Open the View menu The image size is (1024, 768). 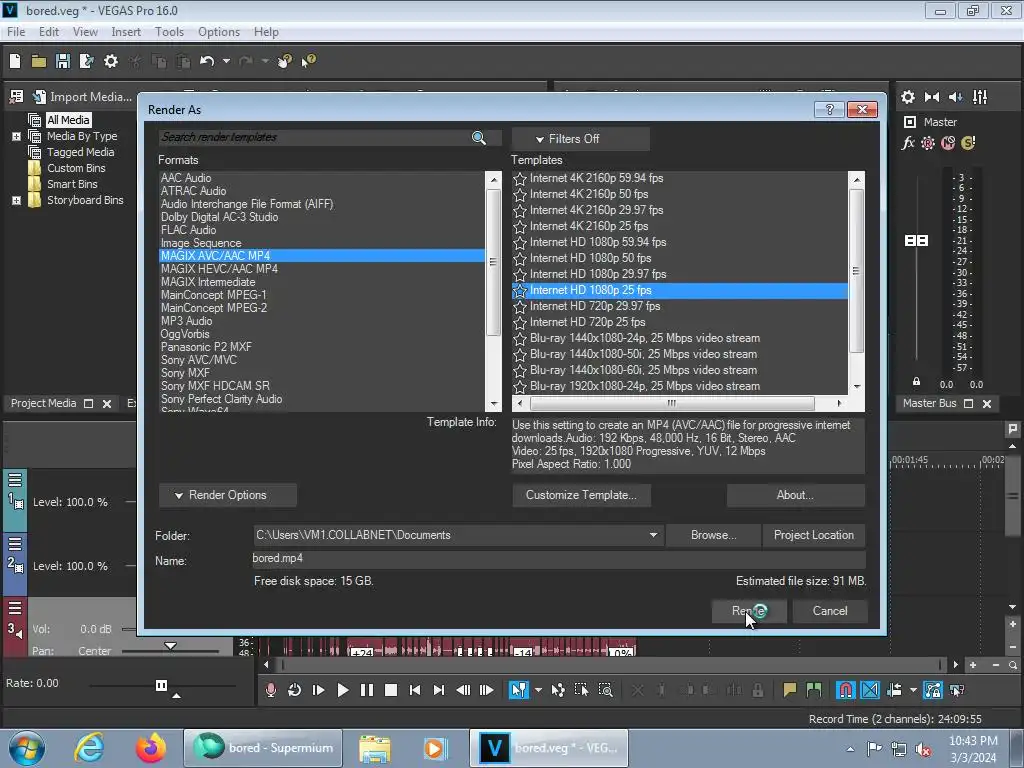(85, 32)
